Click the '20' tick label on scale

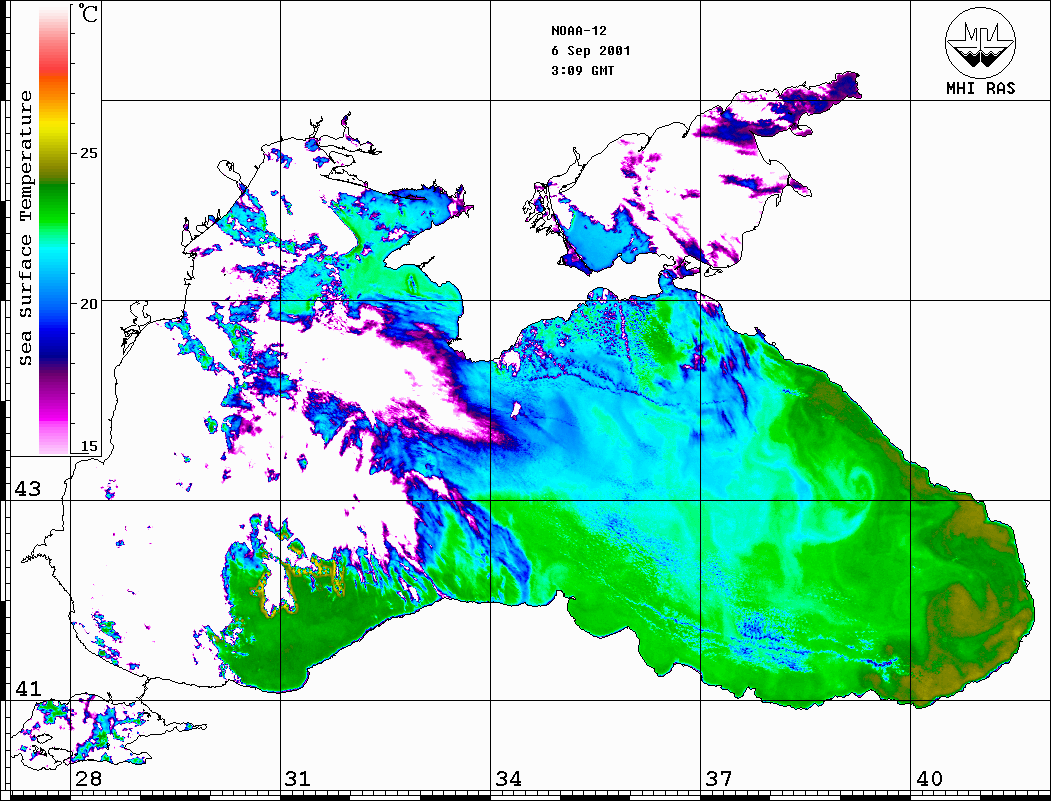tap(88, 304)
